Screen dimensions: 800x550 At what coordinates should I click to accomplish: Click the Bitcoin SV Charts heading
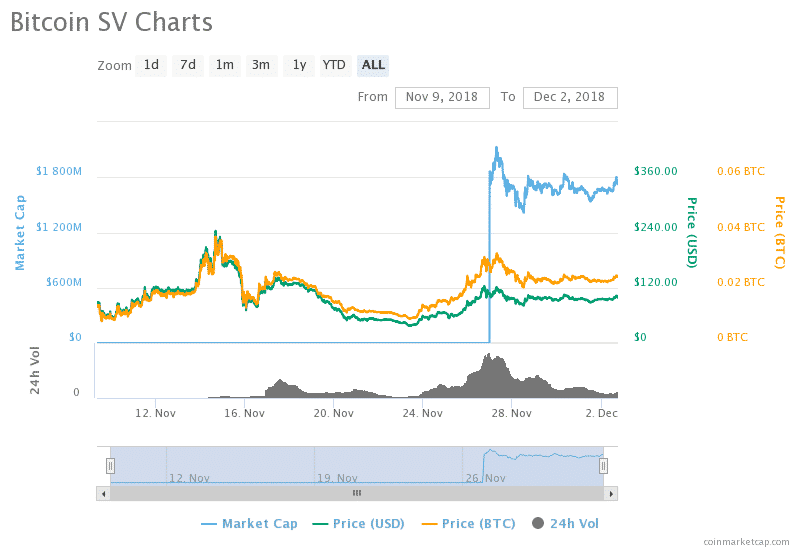point(111,22)
